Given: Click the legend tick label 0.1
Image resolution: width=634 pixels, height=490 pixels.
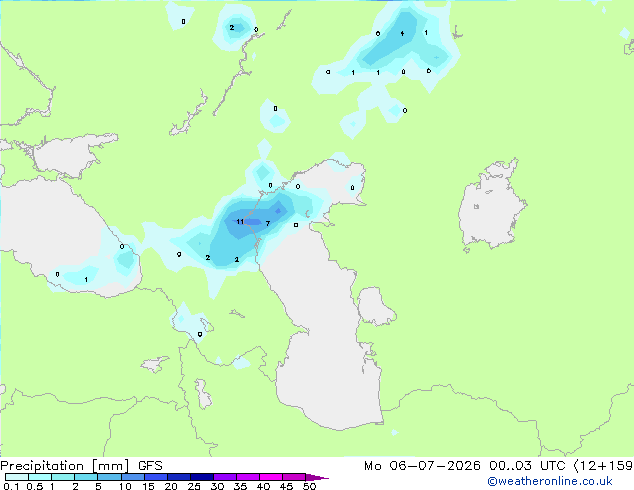Looking at the screenshot, I should click(x=11, y=486).
